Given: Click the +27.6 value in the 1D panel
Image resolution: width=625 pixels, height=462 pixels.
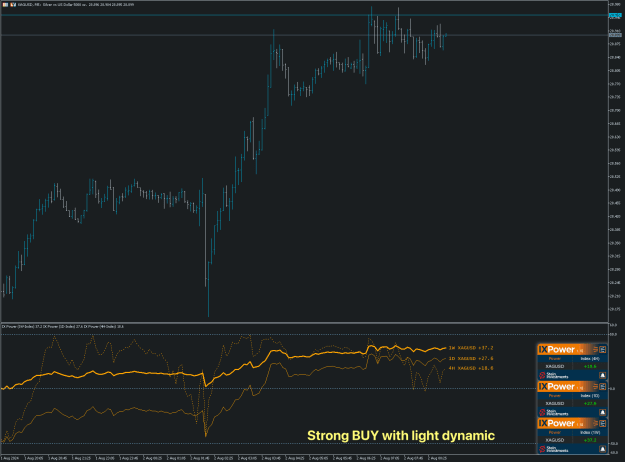Looking at the screenshot, I should click(x=590, y=403).
